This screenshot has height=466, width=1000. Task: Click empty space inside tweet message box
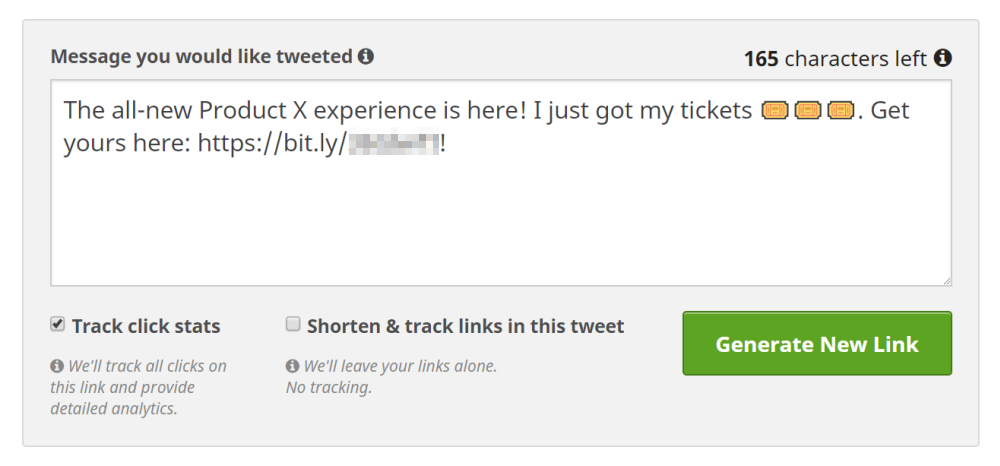(501, 223)
